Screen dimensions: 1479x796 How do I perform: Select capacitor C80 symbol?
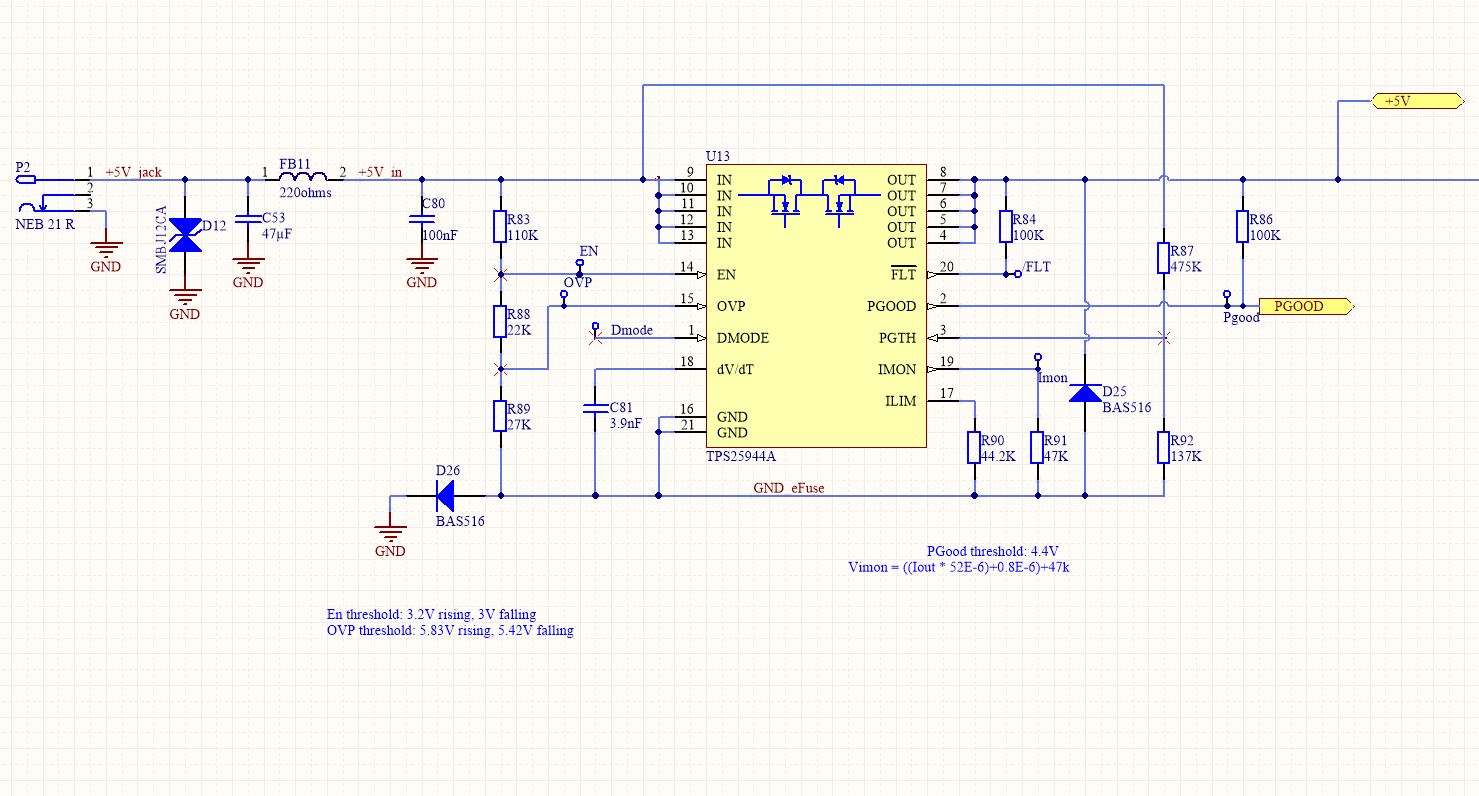pos(422,220)
